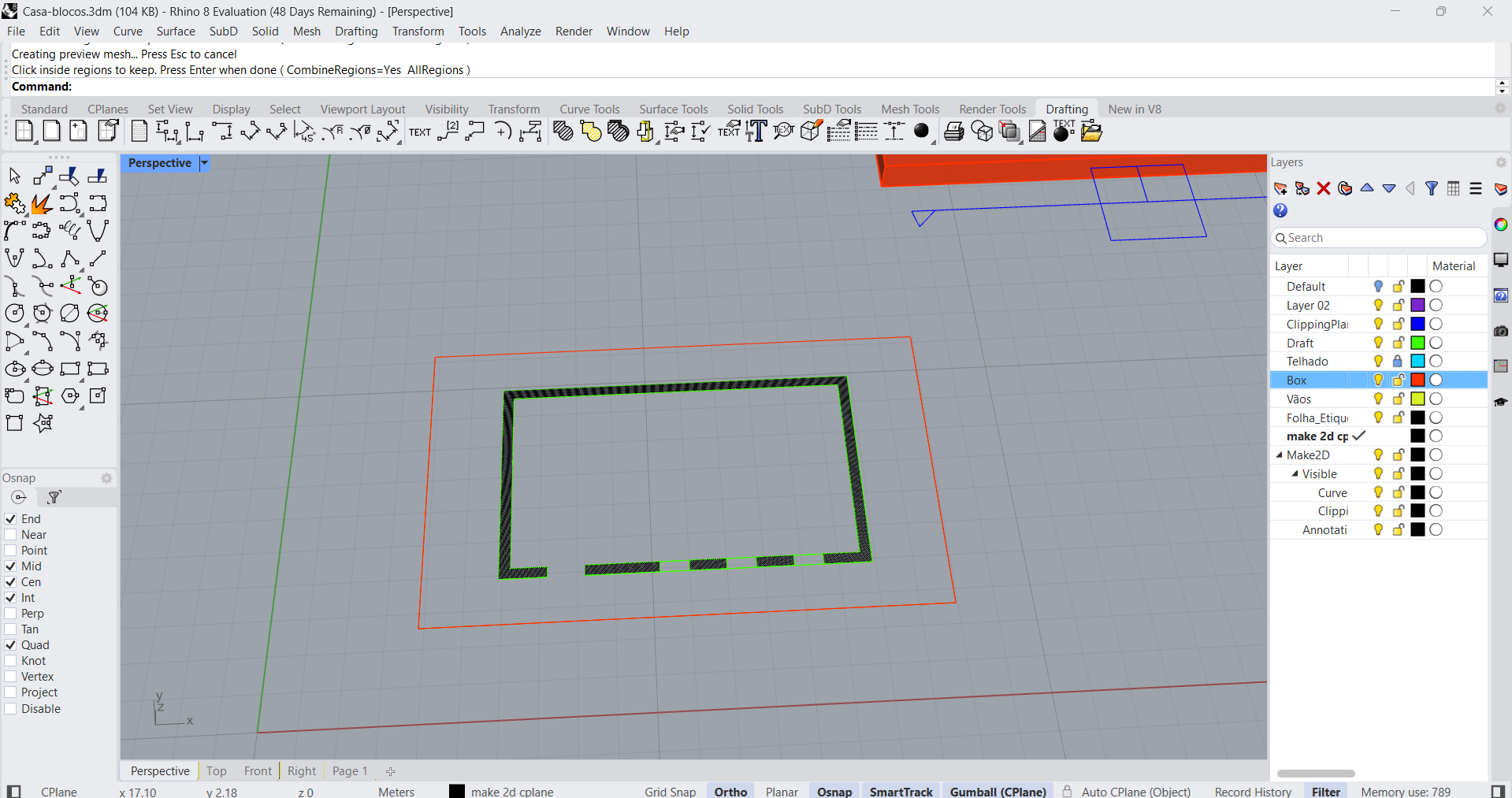The height and width of the screenshot is (798, 1512).
Task: Click the New Layer icon
Action: (1280, 189)
